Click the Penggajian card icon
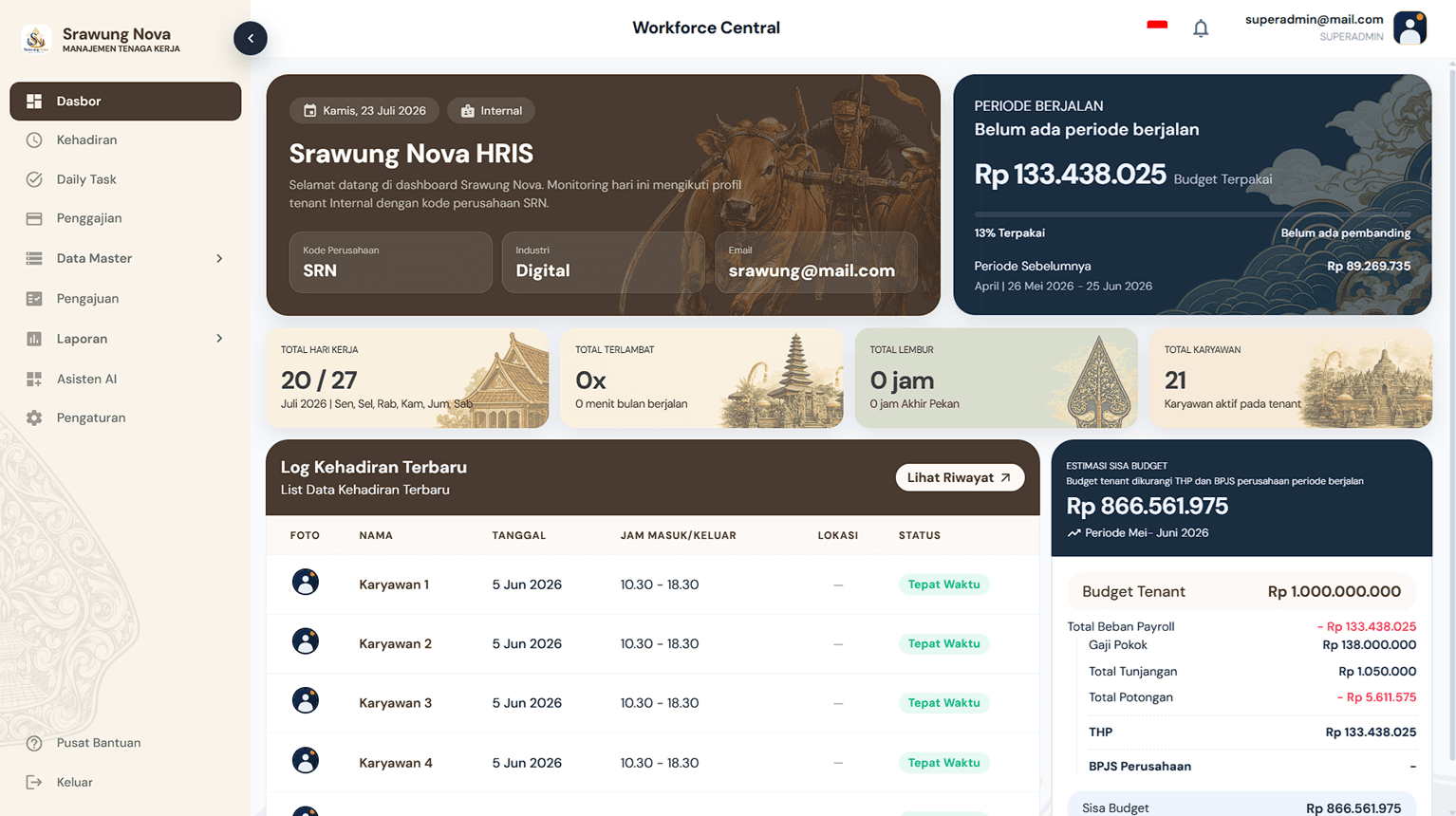The height and width of the screenshot is (816, 1456). pyautogui.click(x=34, y=218)
